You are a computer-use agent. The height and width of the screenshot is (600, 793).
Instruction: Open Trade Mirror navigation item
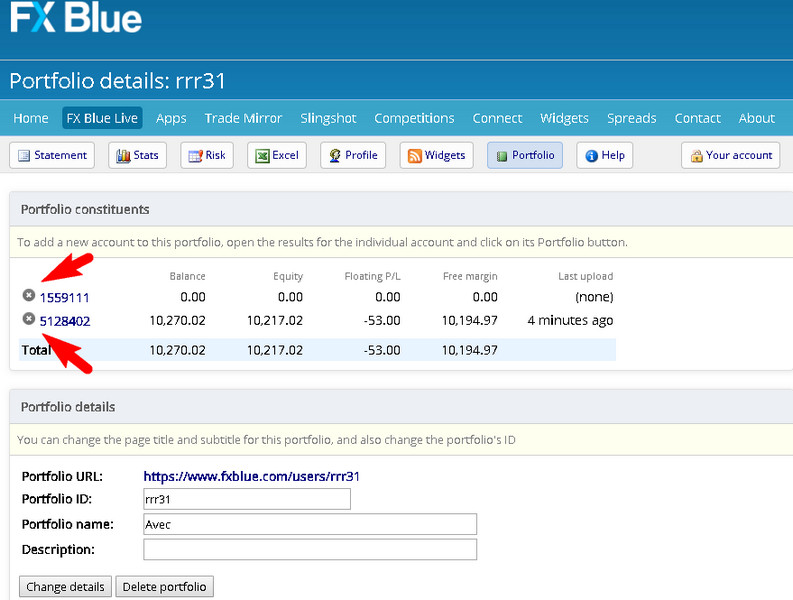pyautogui.click(x=243, y=118)
